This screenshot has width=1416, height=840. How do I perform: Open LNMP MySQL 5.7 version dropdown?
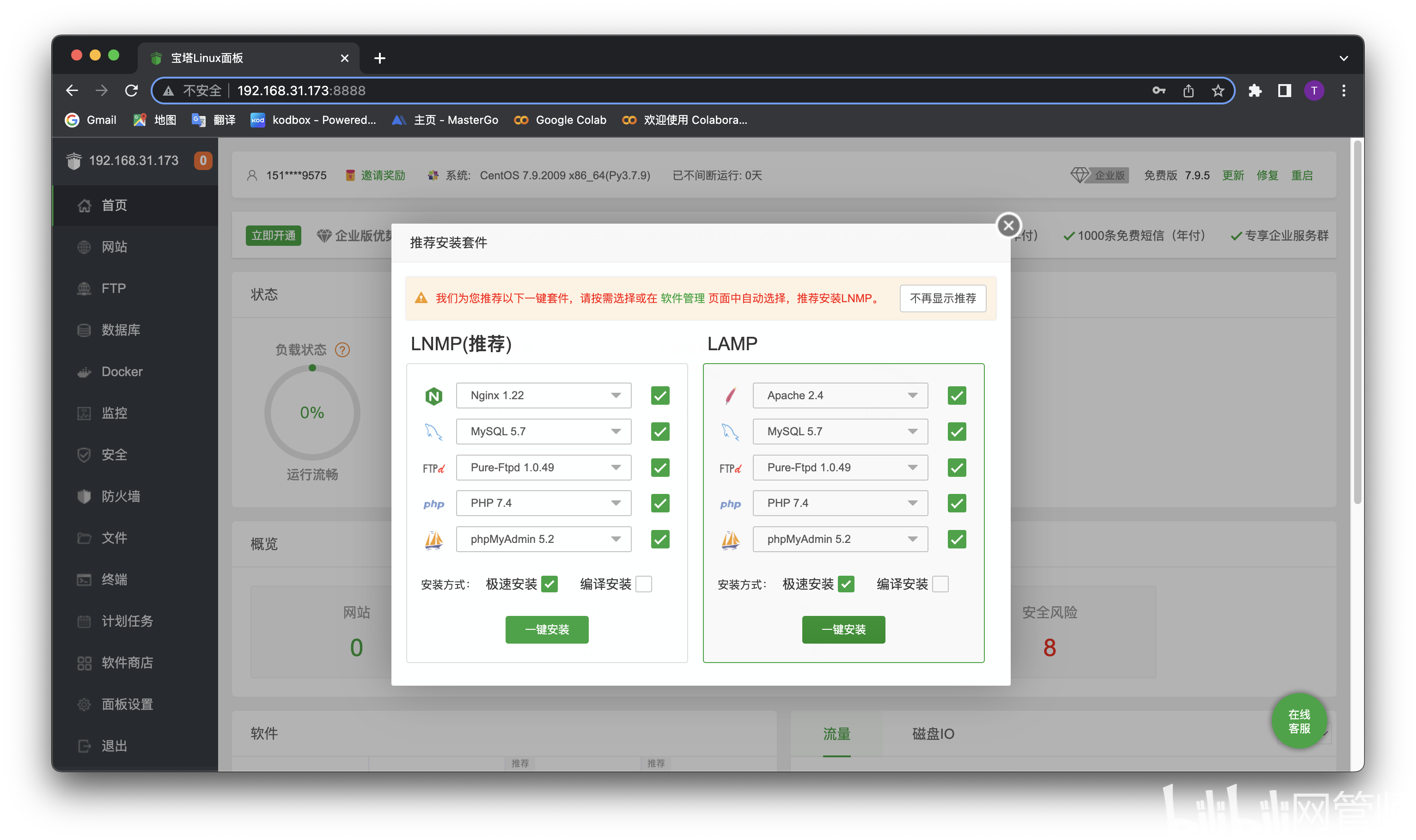point(543,432)
